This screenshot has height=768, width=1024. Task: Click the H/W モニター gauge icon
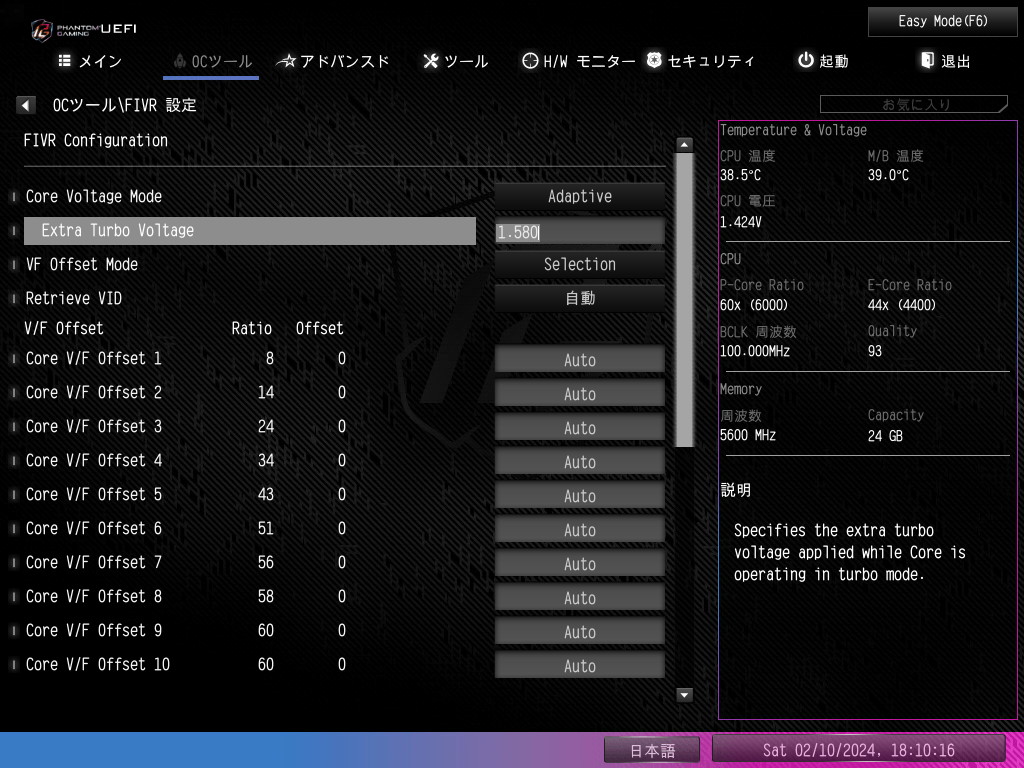point(530,61)
